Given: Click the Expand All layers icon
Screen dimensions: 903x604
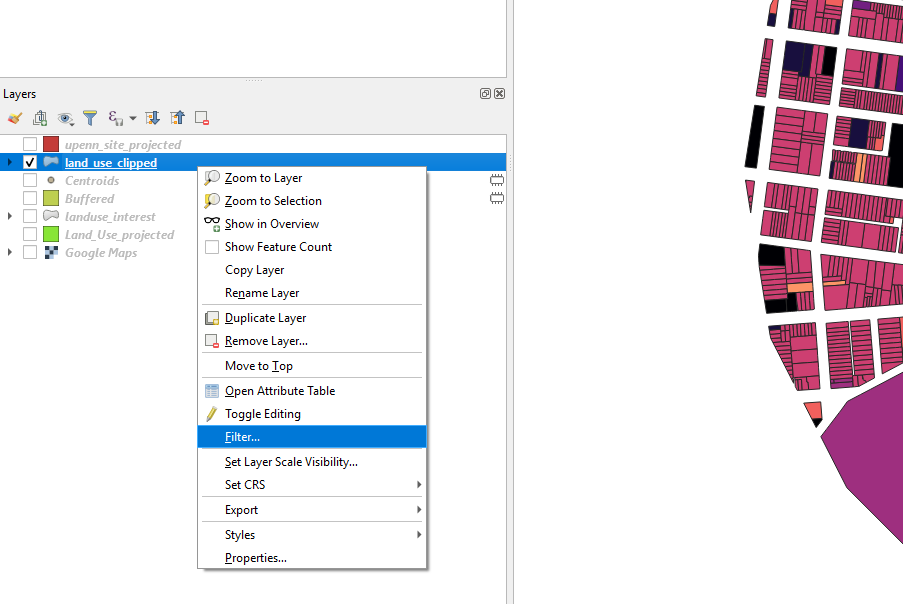Looking at the screenshot, I should pos(153,118).
